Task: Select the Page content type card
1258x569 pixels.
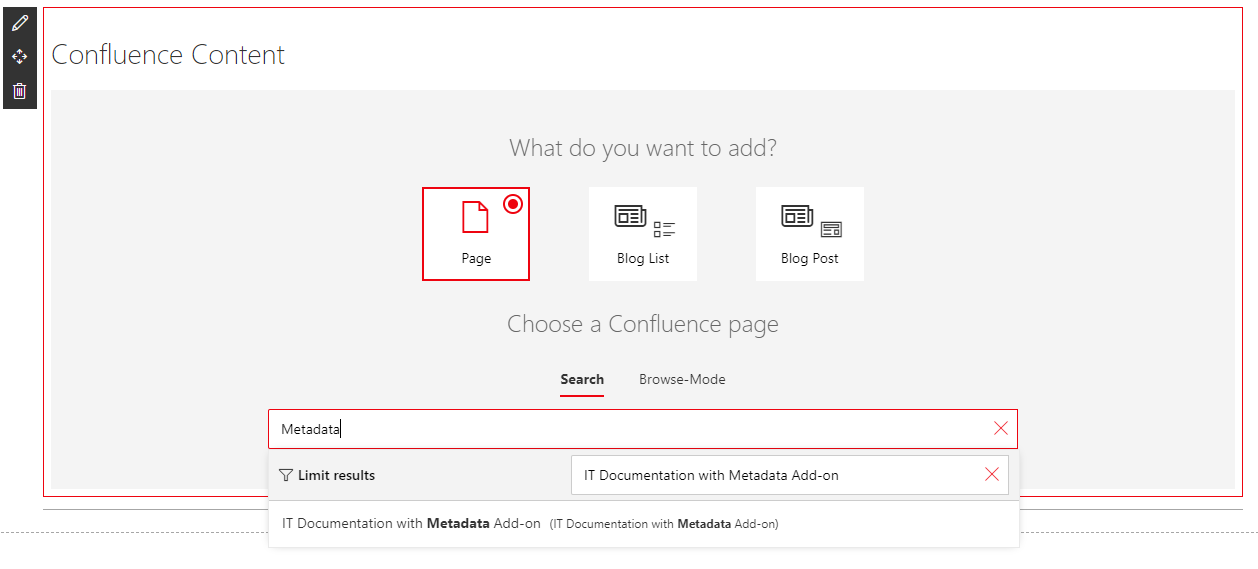Action: (x=476, y=234)
